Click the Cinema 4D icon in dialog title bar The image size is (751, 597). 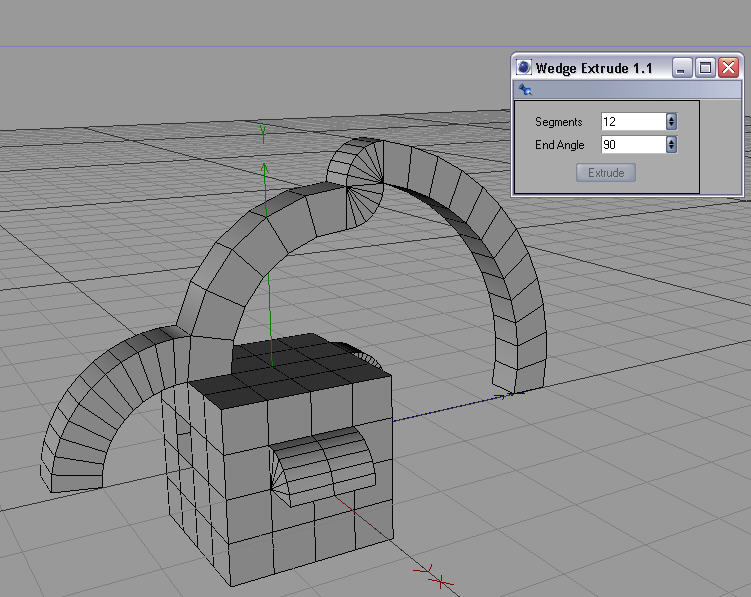pos(524,68)
